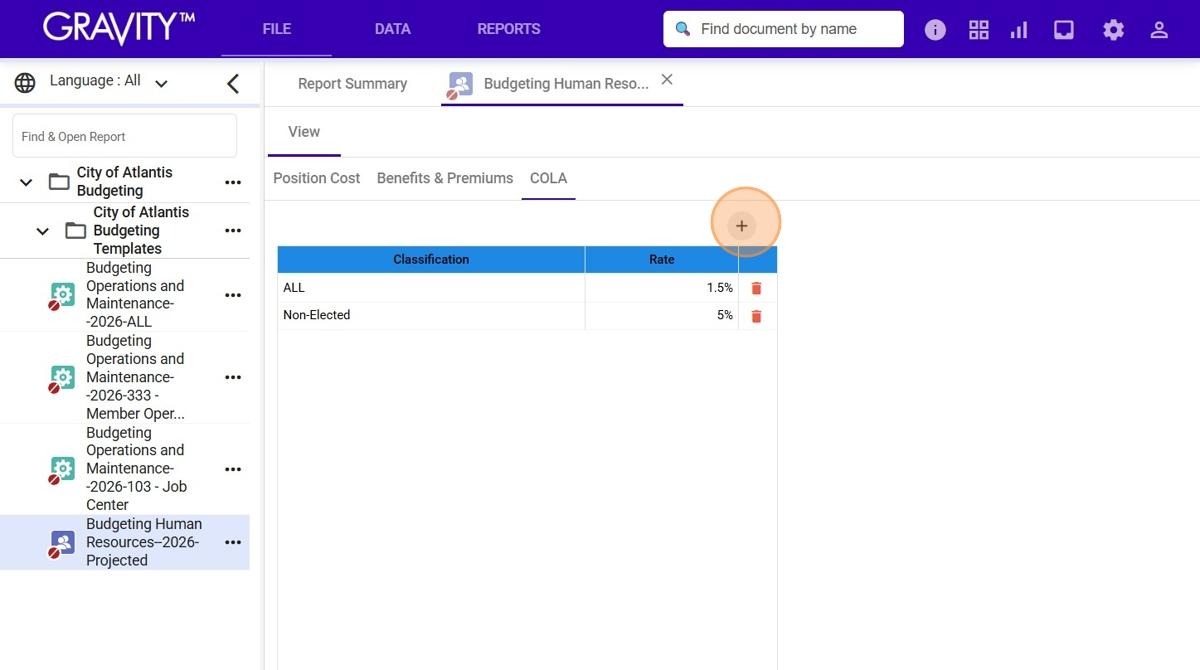Close the Budgeting Human Reso... tab
The image size is (1200, 670).
[667, 79]
